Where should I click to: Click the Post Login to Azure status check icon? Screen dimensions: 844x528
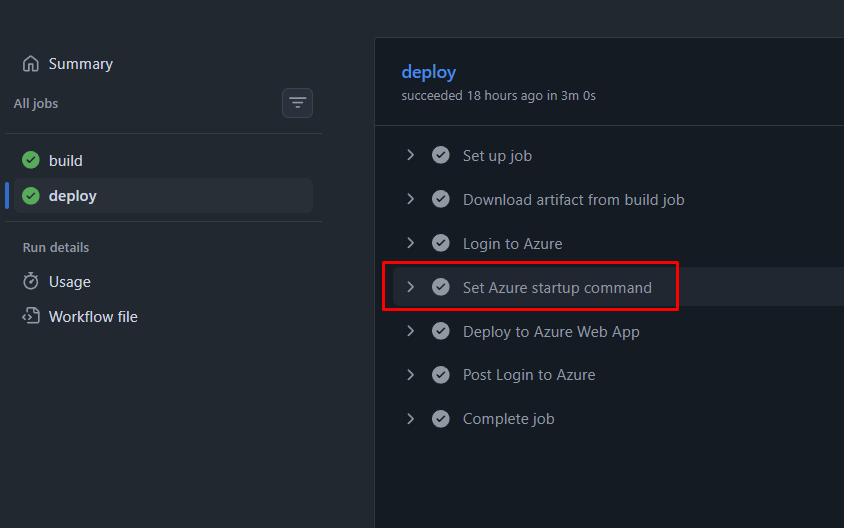click(440, 375)
